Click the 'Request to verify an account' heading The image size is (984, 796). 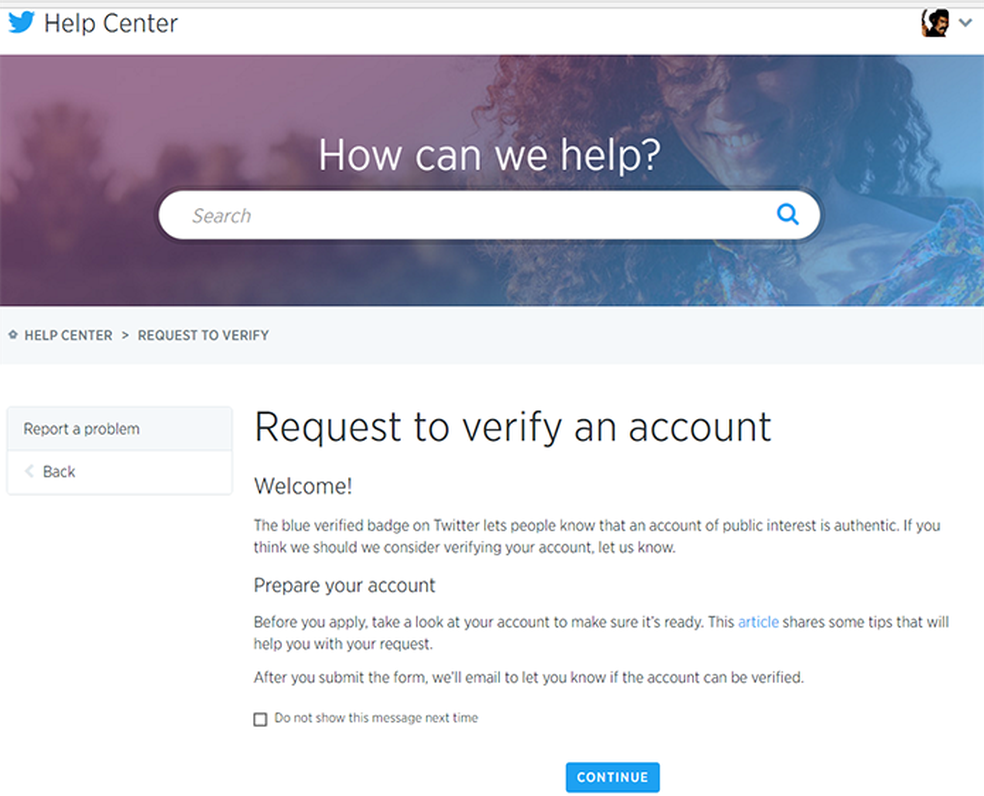[x=513, y=427]
